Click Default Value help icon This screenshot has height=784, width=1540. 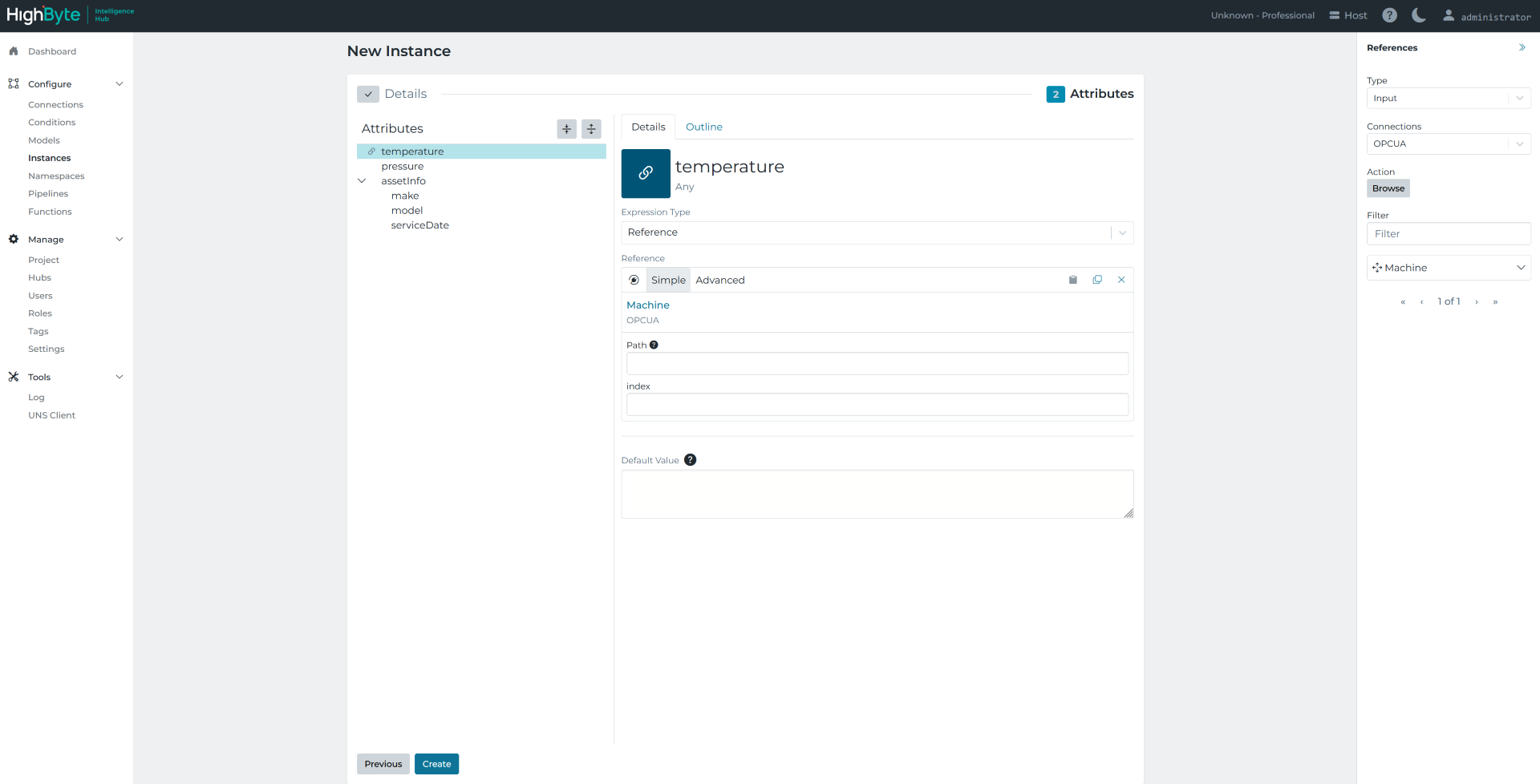click(x=690, y=460)
